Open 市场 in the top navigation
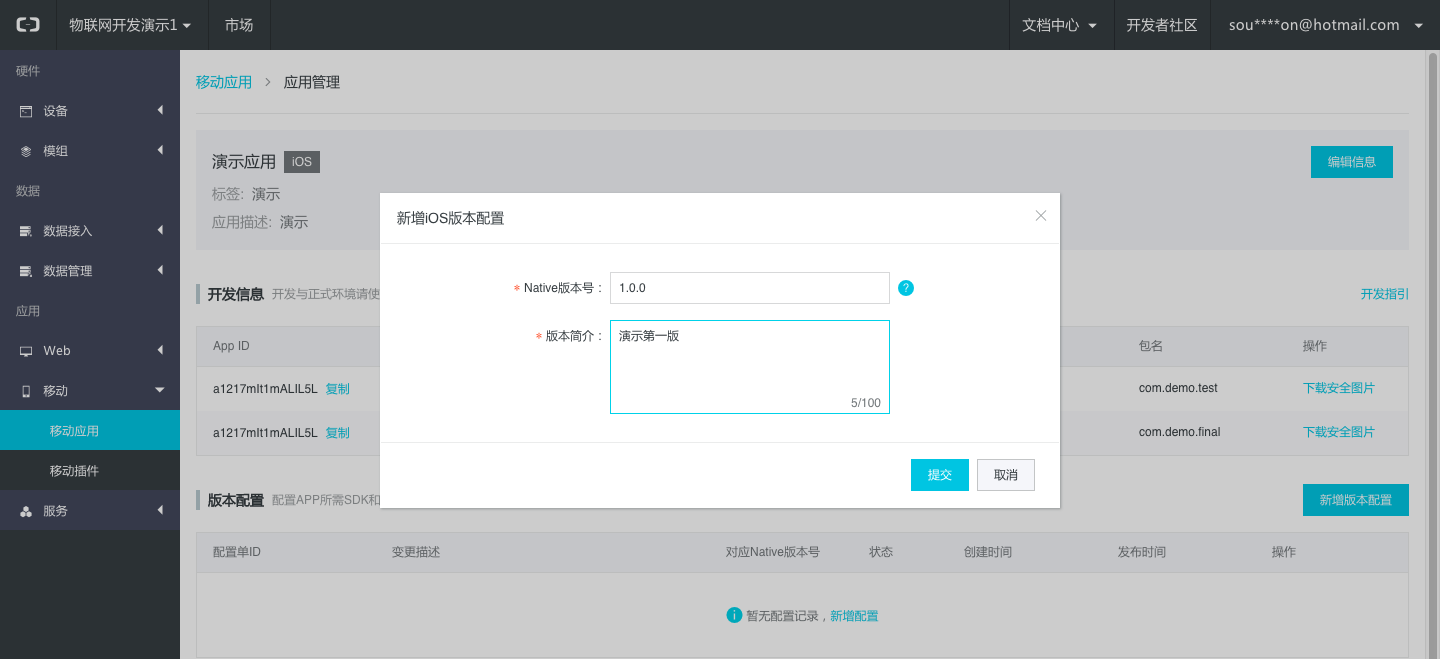 (239, 25)
